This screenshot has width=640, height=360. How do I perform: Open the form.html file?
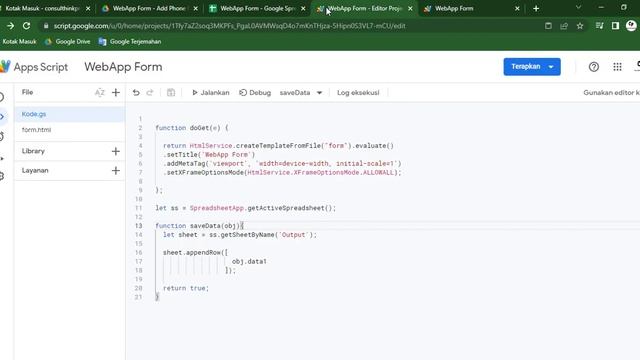pyautogui.click(x=70, y=130)
